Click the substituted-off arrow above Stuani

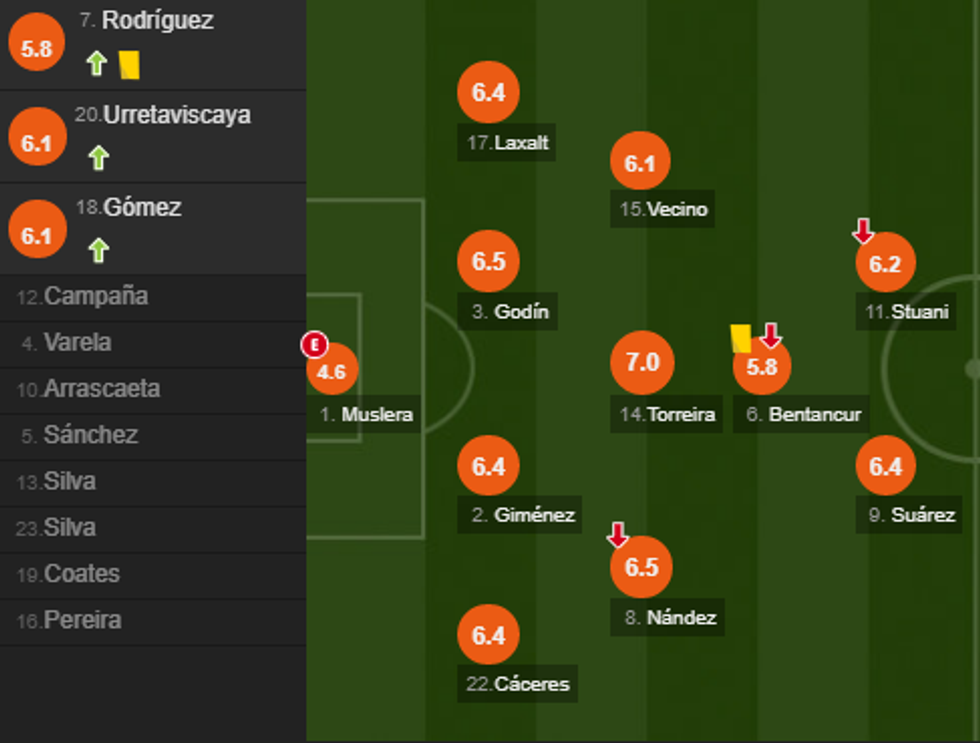(863, 232)
